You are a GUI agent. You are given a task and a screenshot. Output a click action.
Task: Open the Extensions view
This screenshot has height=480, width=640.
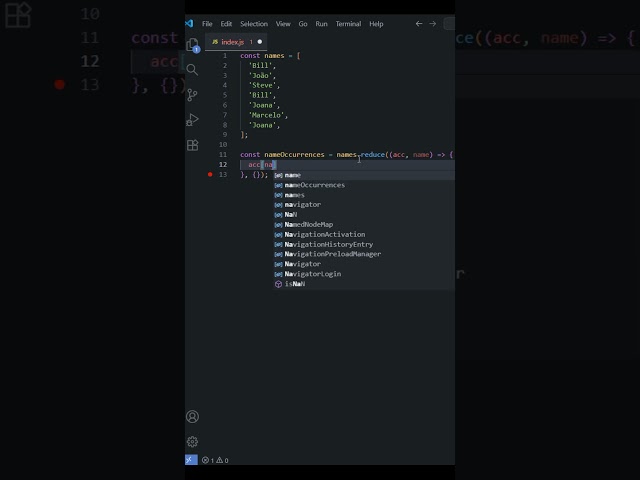(192, 145)
